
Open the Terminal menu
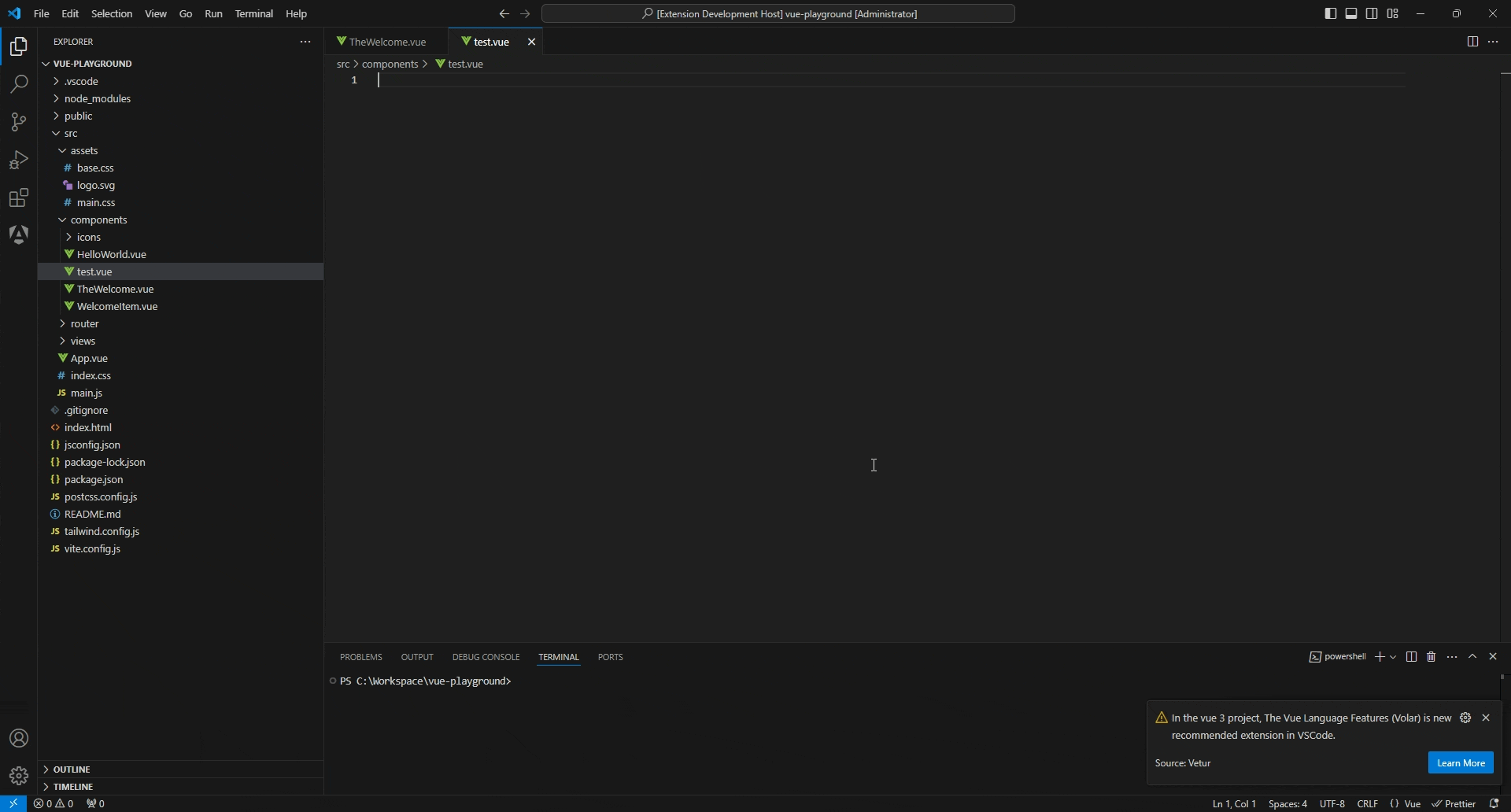(x=254, y=14)
